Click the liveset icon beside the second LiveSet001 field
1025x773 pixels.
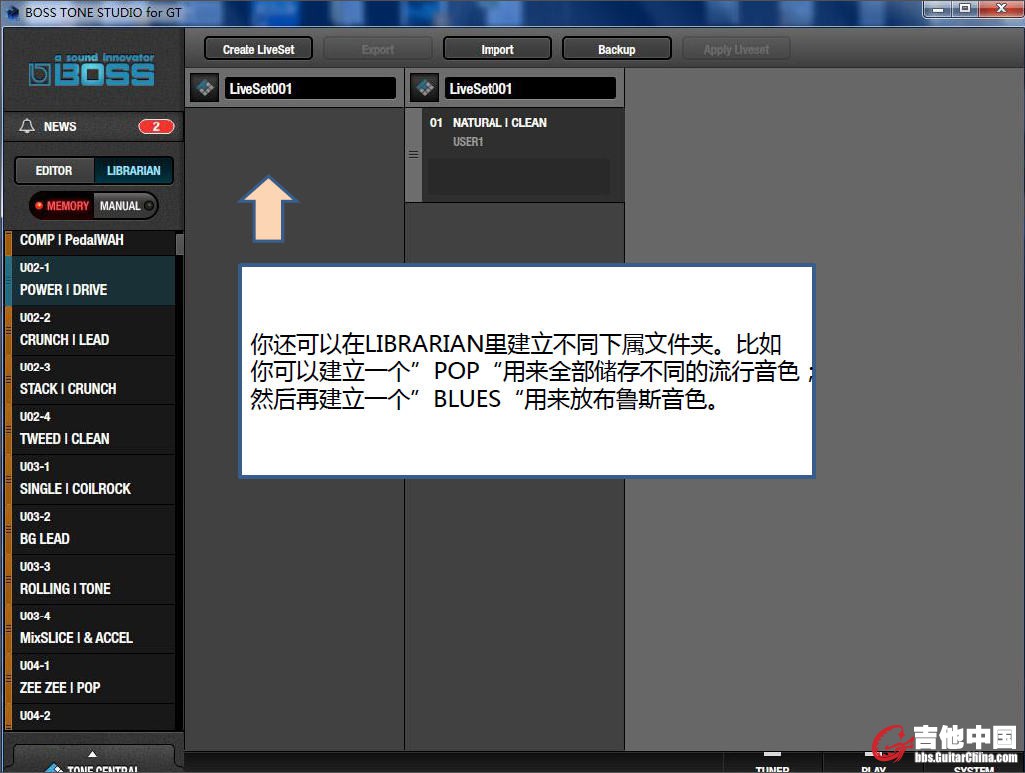click(426, 88)
